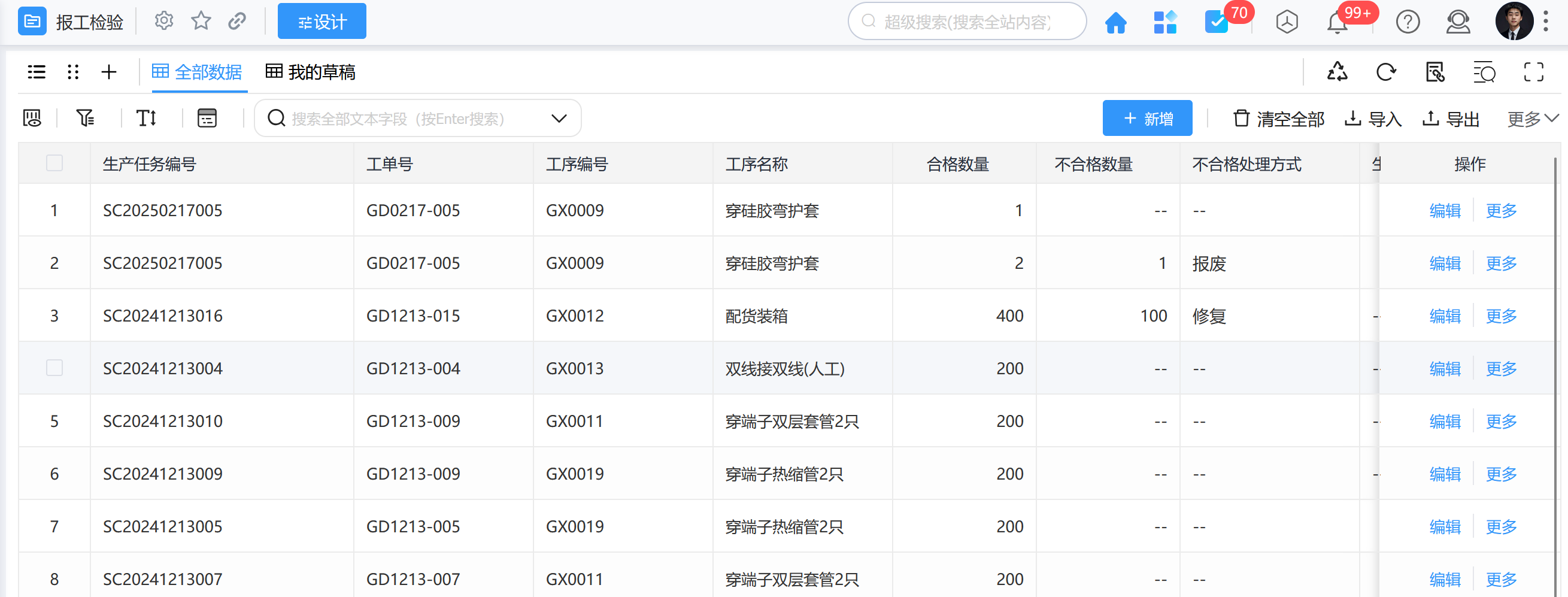Select the 全部数据 tab

197,72
